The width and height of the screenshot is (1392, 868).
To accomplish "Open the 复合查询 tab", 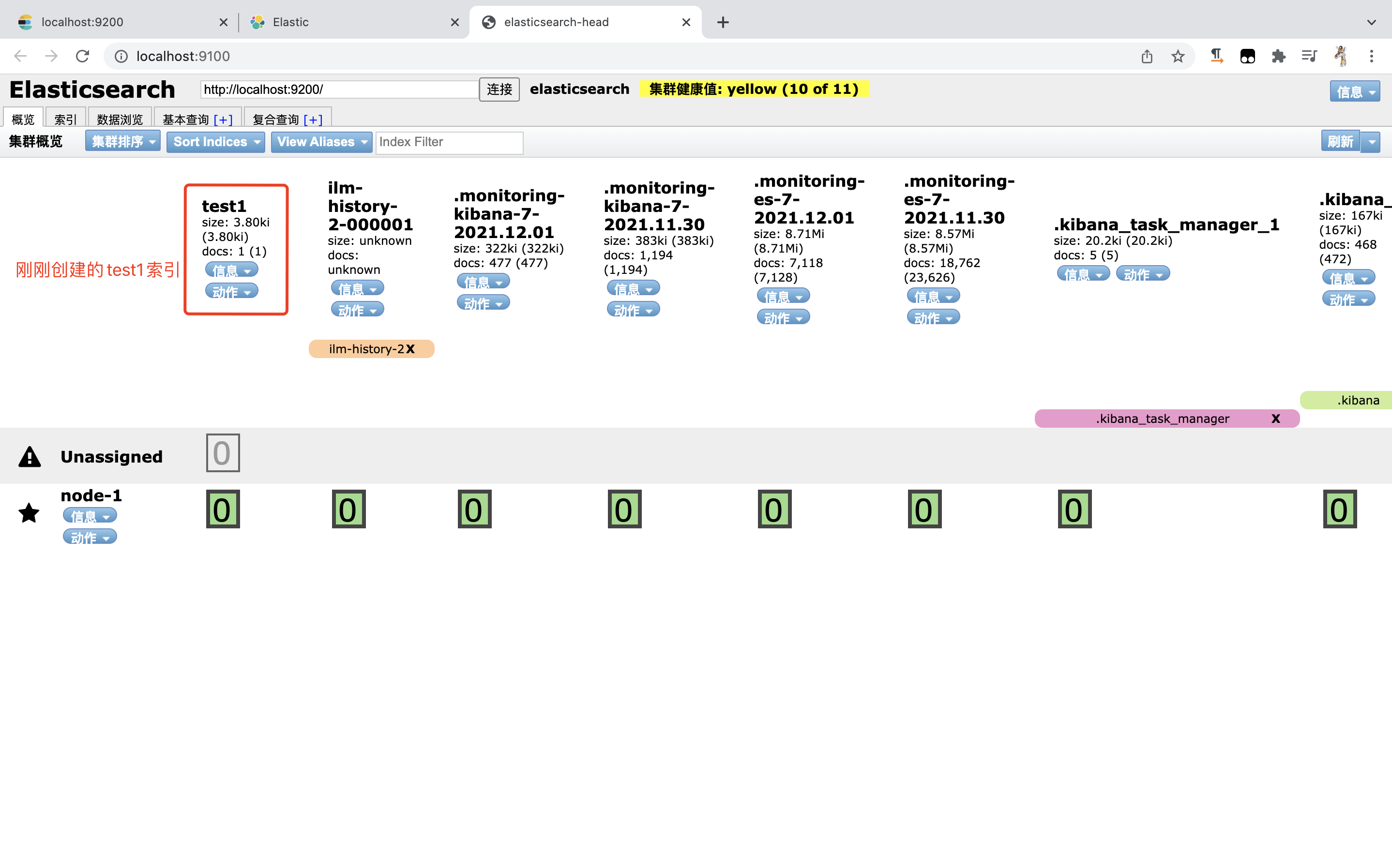I will [x=275, y=119].
